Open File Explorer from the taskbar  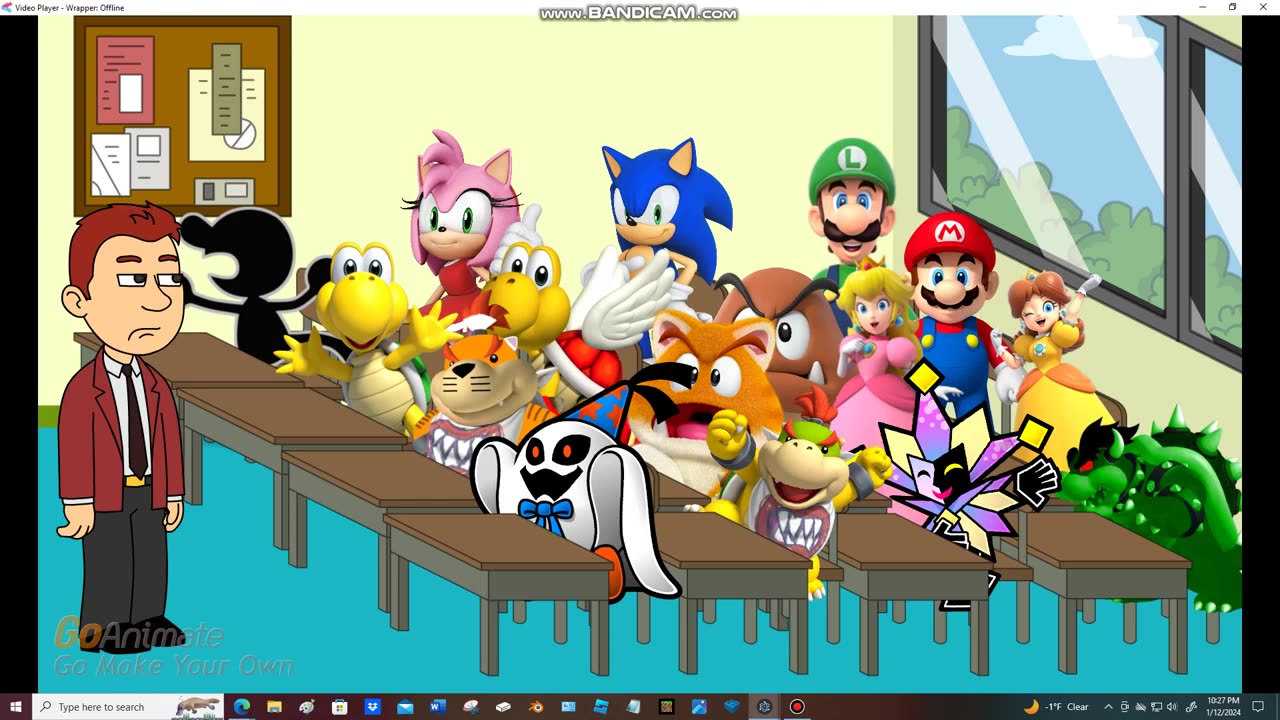[274, 707]
